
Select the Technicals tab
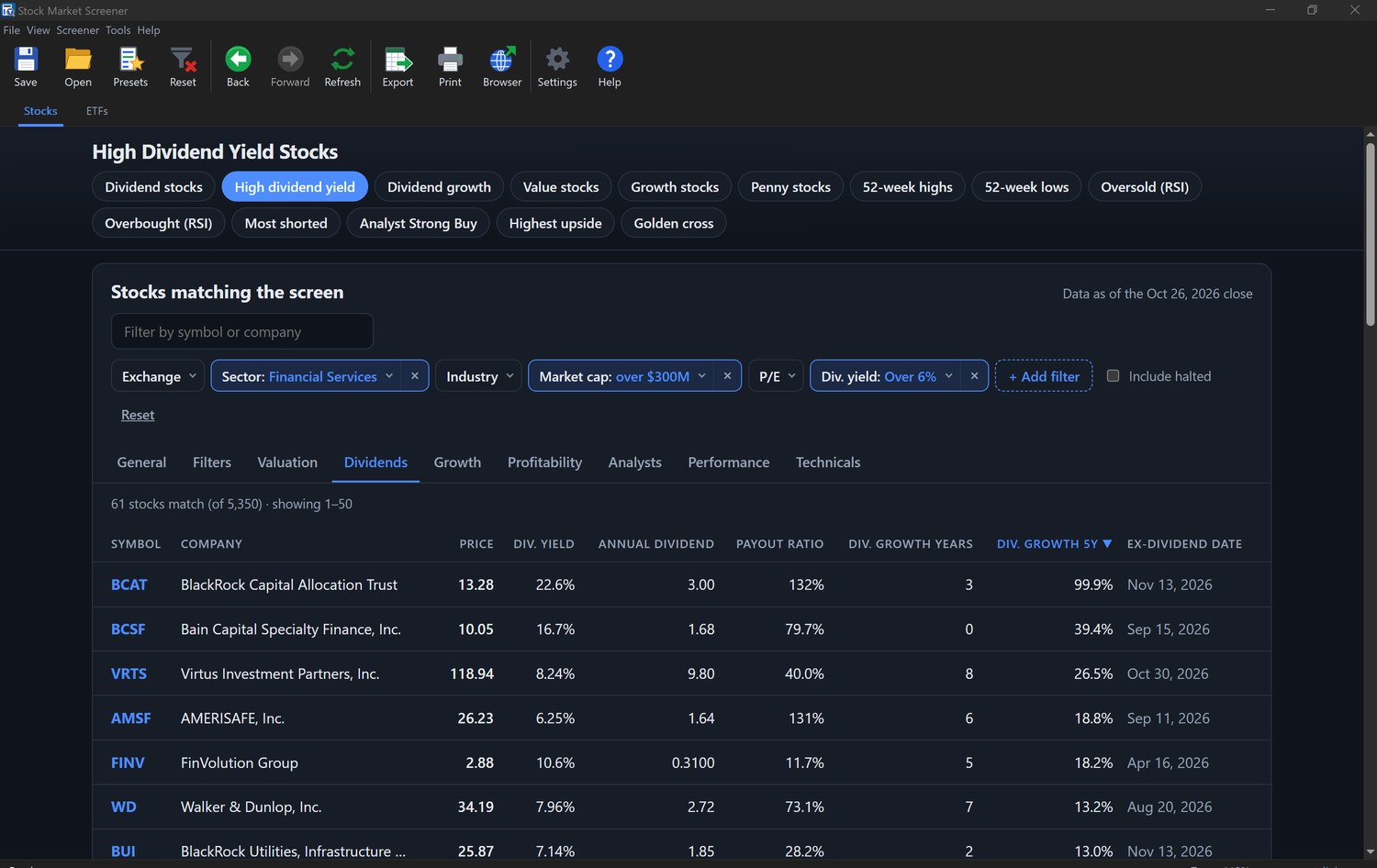coord(828,462)
